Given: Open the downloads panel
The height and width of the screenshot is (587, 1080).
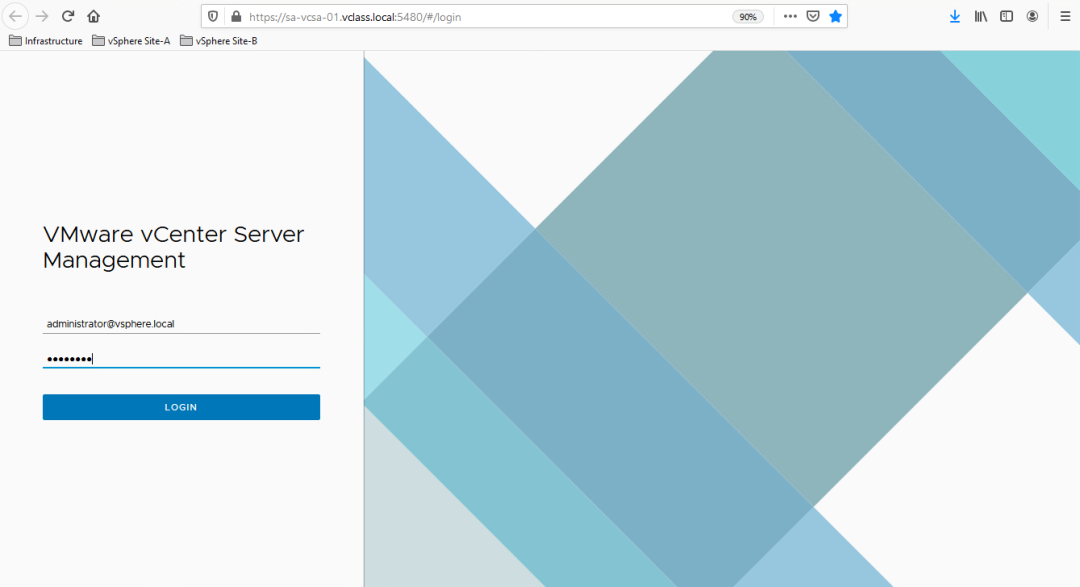Looking at the screenshot, I should click(x=955, y=17).
